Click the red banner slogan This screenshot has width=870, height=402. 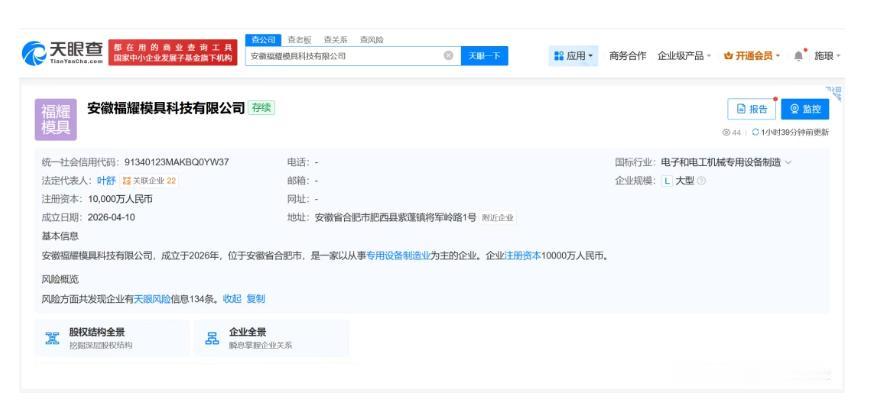pyautogui.click(x=173, y=53)
